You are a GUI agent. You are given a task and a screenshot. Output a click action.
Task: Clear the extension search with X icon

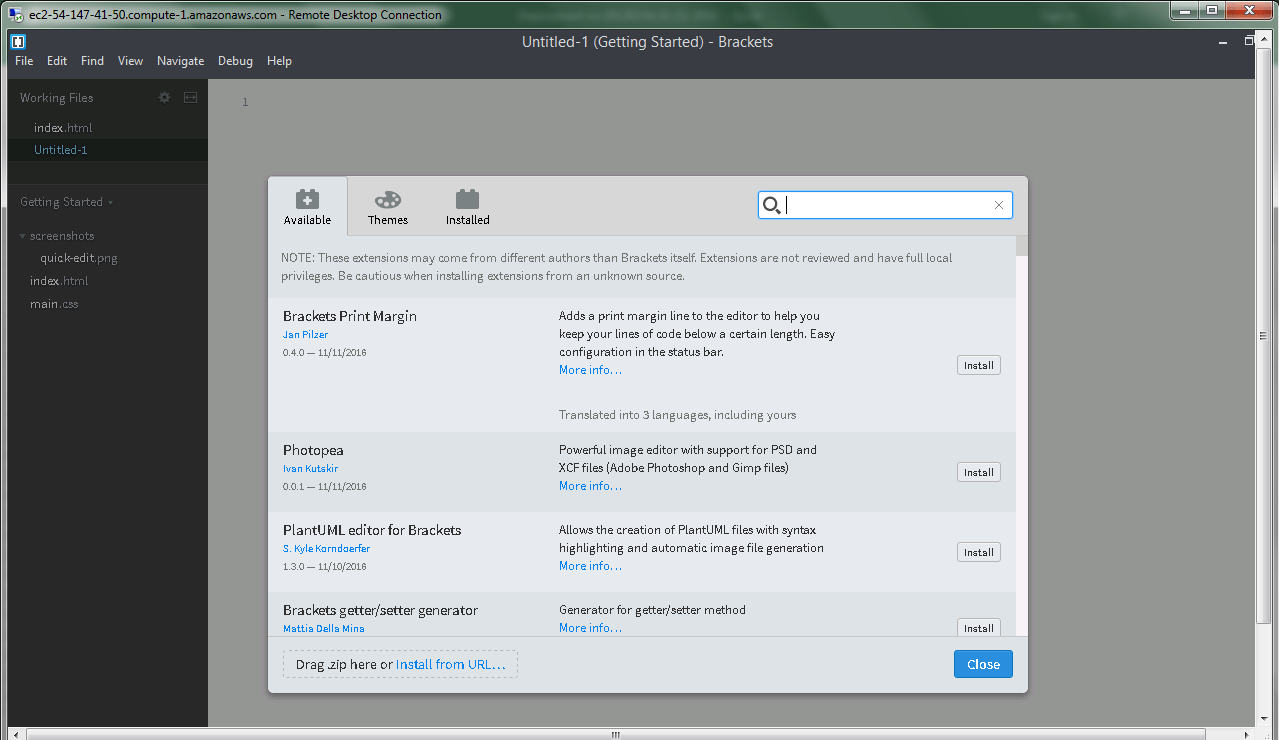(x=998, y=205)
